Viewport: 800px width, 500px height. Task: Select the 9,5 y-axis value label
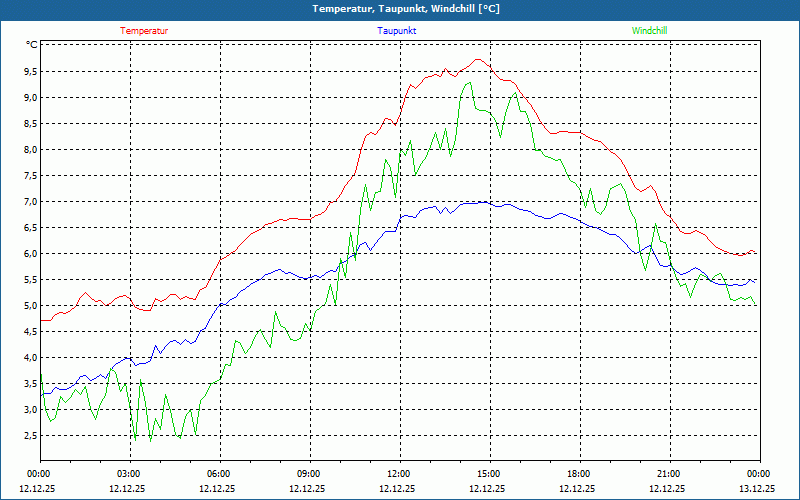tap(29, 71)
